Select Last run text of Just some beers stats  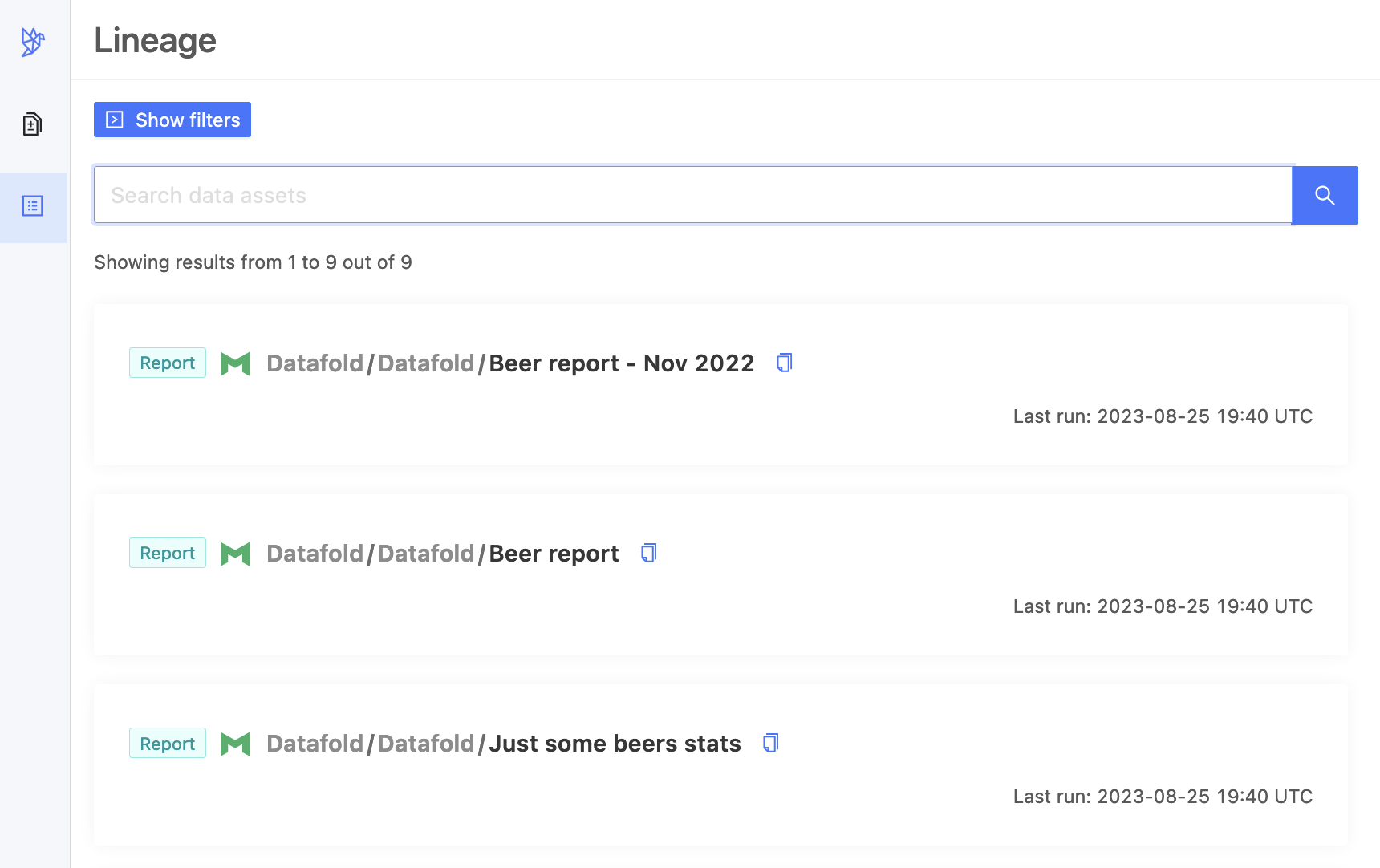[x=1163, y=797]
